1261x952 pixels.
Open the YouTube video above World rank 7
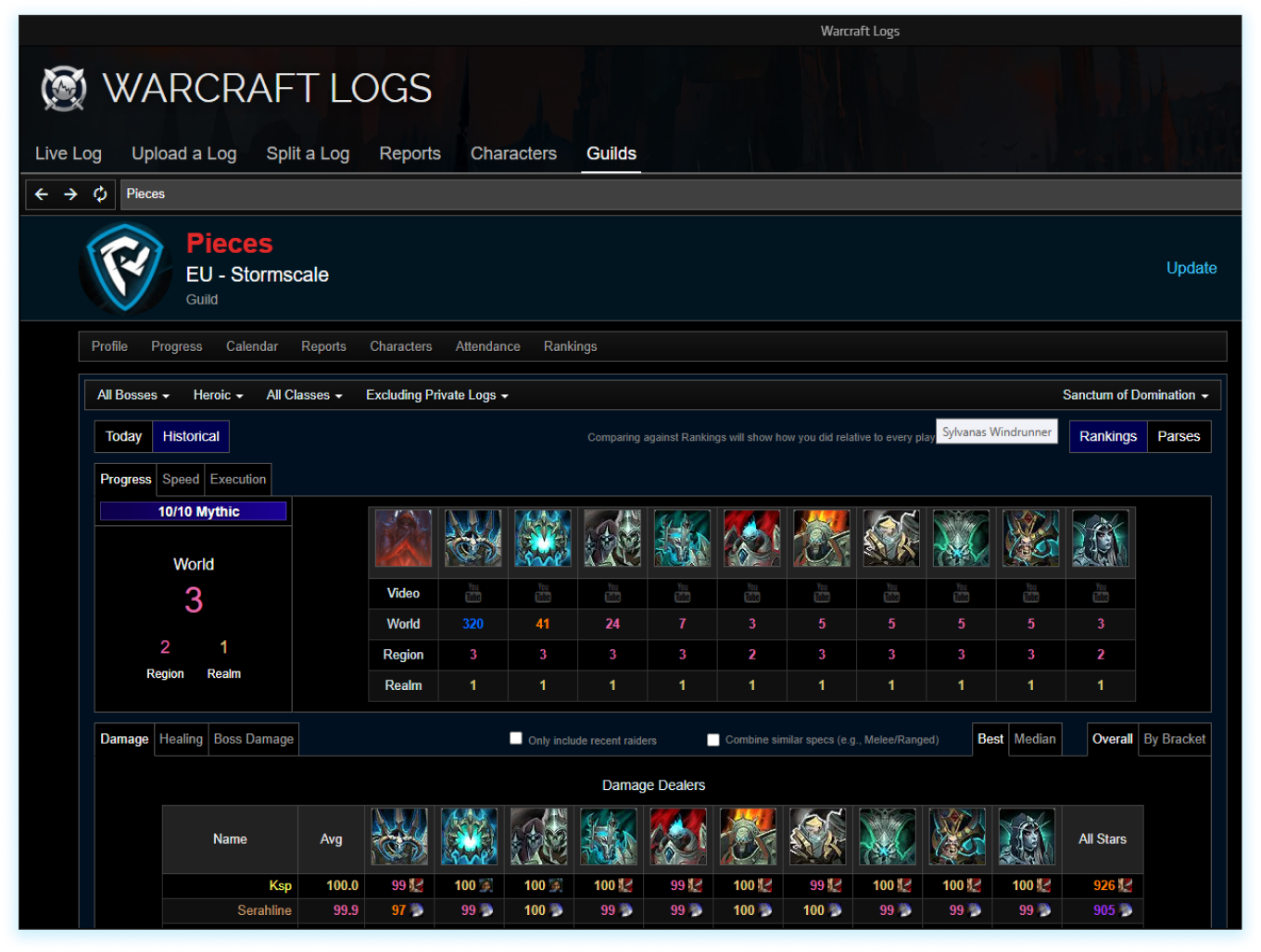click(x=683, y=593)
